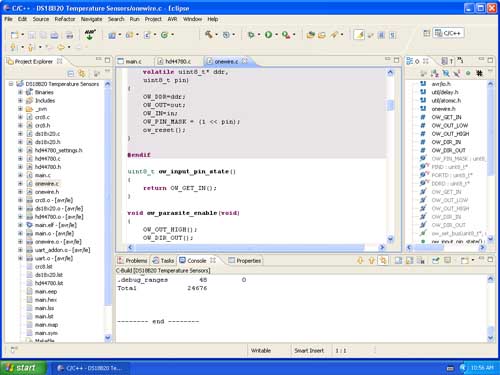The width and height of the screenshot is (500, 375).
Task: Select main.hex file in Project Explorer
Action: point(46,300)
